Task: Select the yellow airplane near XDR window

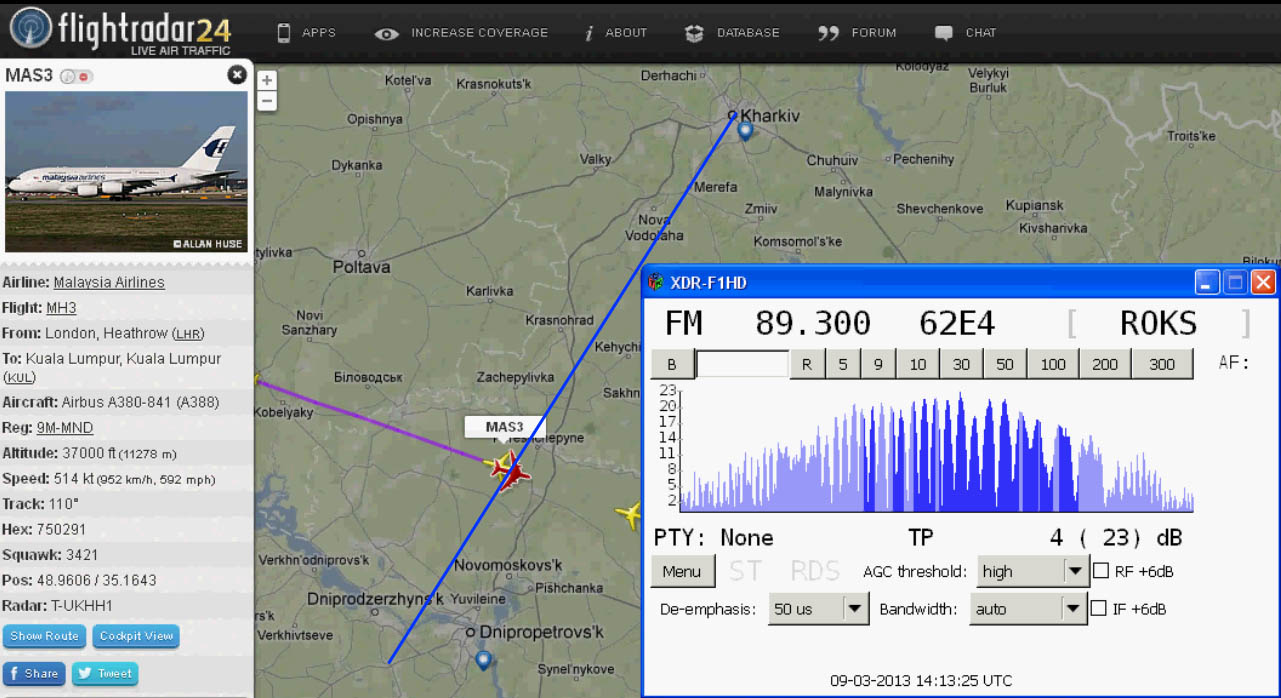Action: [x=630, y=515]
